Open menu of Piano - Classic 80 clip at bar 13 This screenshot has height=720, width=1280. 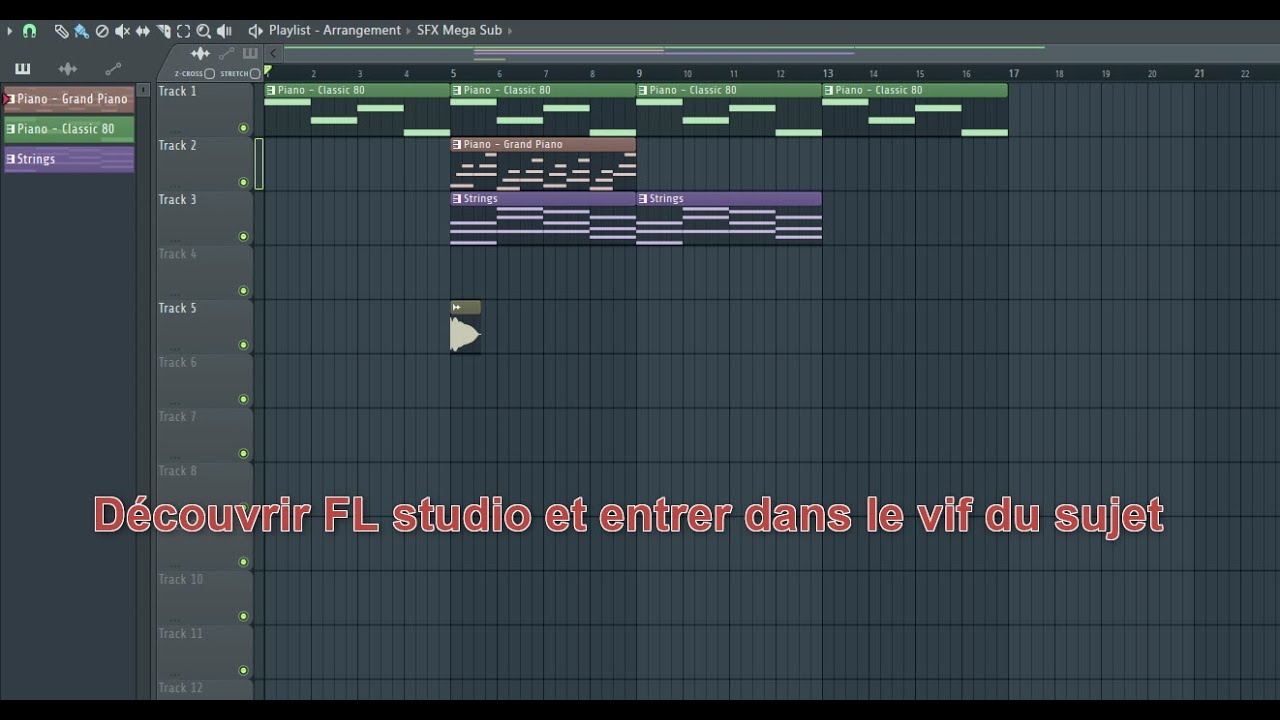point(829,90)
